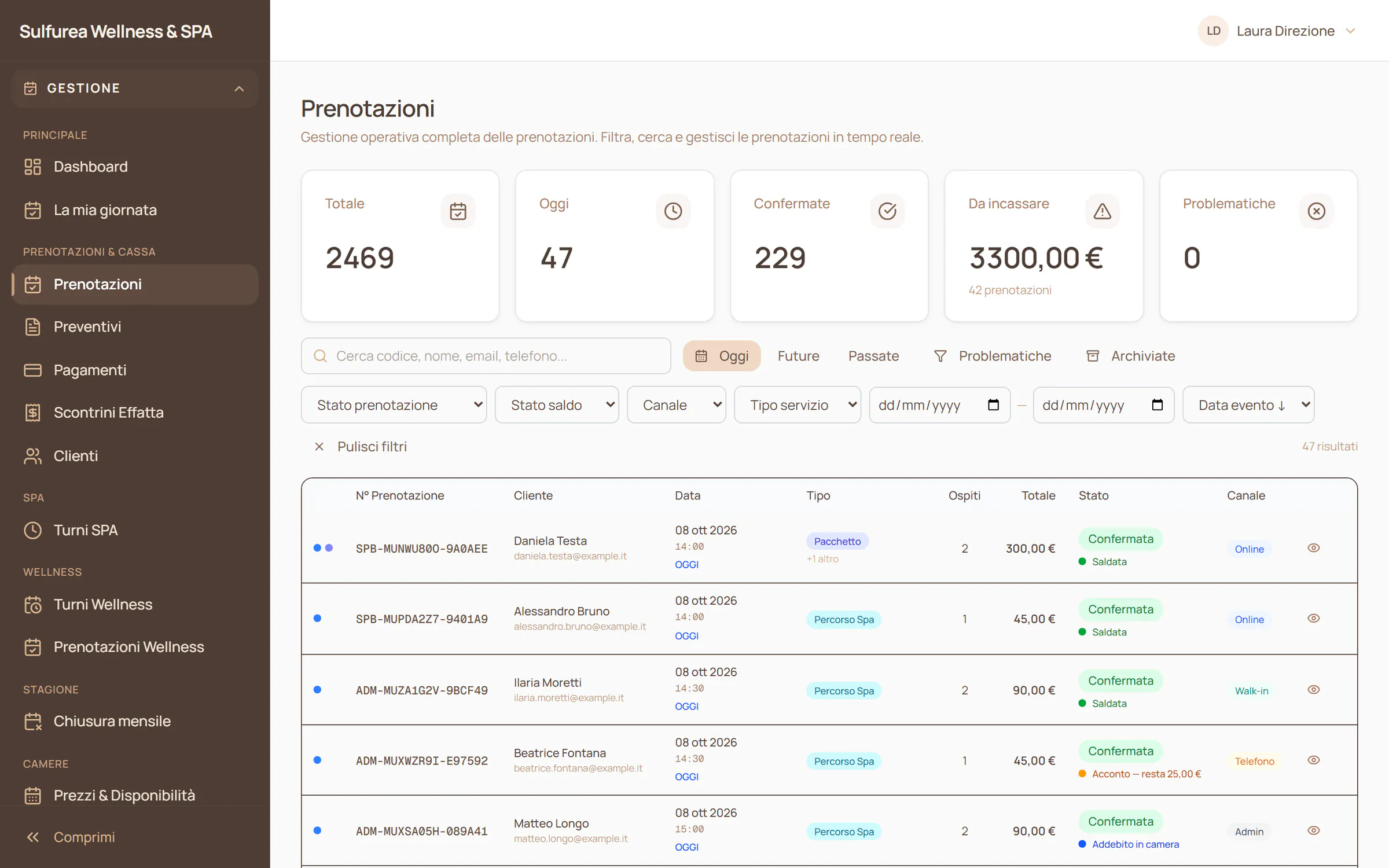The width and height of the screenshot is (1389, 868).
Task: Collapse the GESTIONE sidebar section
Action: click(x=134, y=89)
